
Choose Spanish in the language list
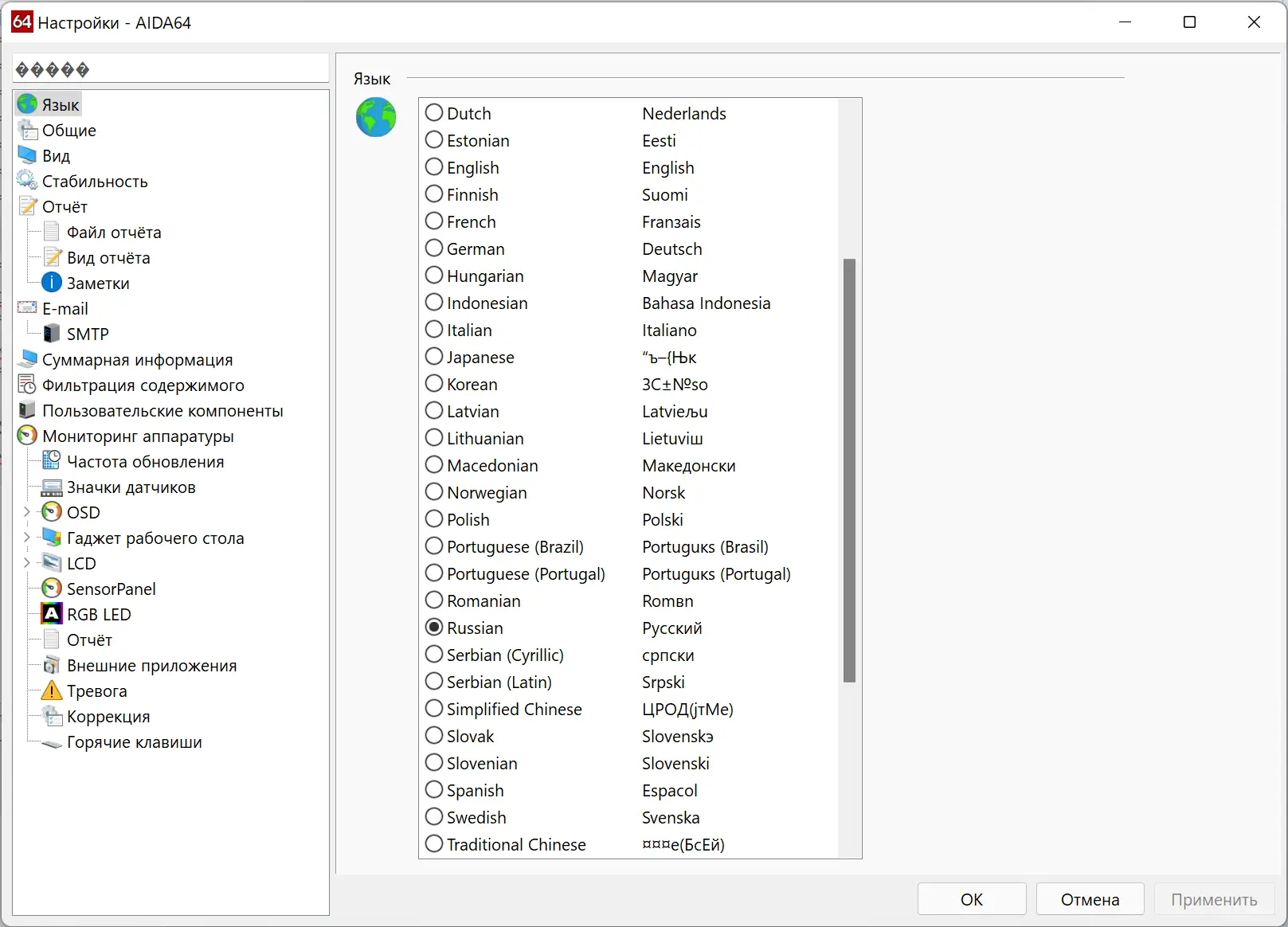tap(434, 790)
